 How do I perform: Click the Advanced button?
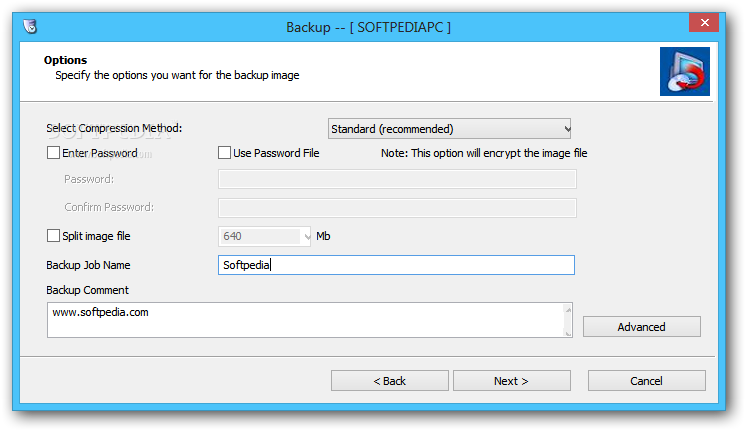click(642, 327)
